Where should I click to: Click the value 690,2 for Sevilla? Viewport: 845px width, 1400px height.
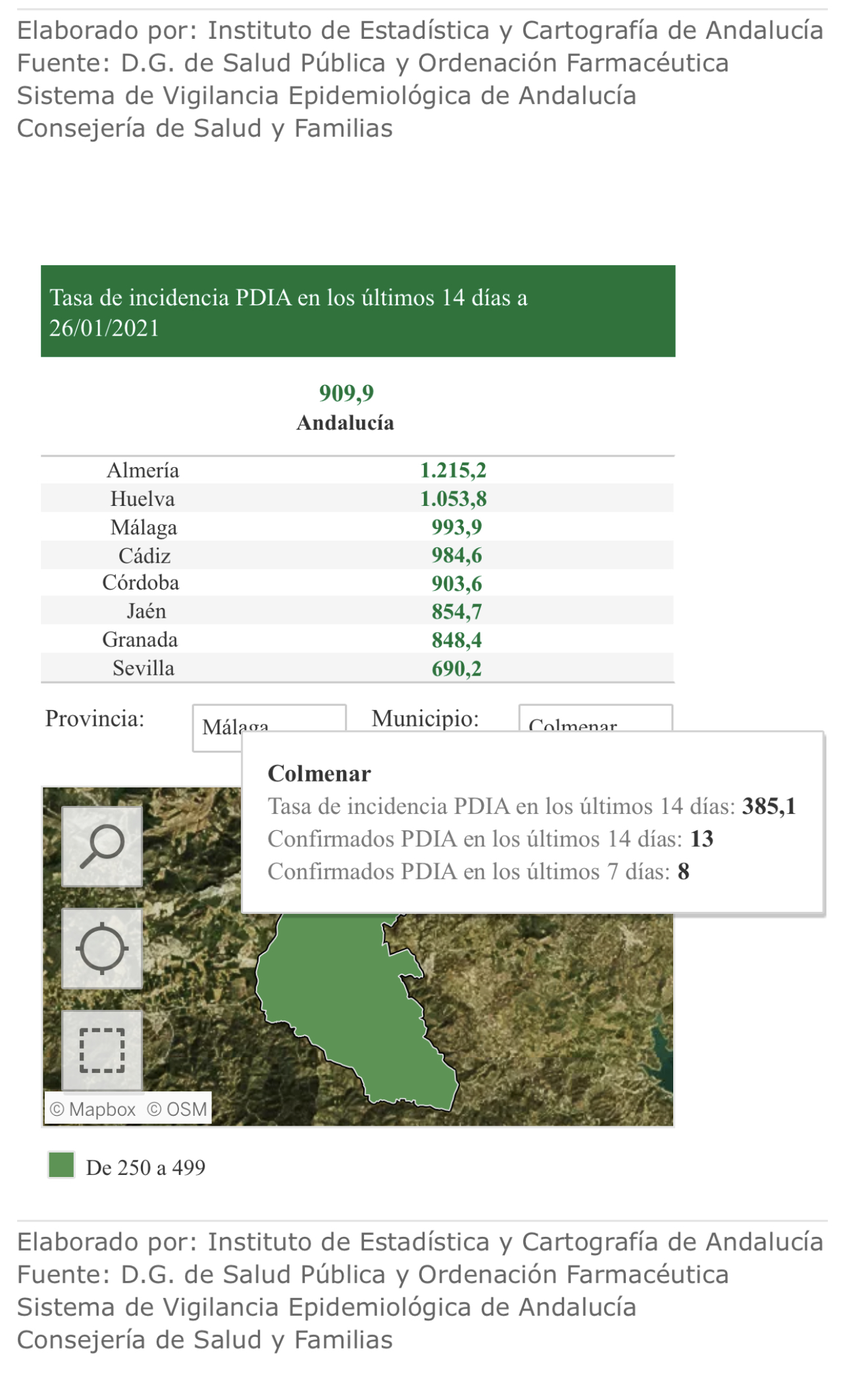point(457,669)
